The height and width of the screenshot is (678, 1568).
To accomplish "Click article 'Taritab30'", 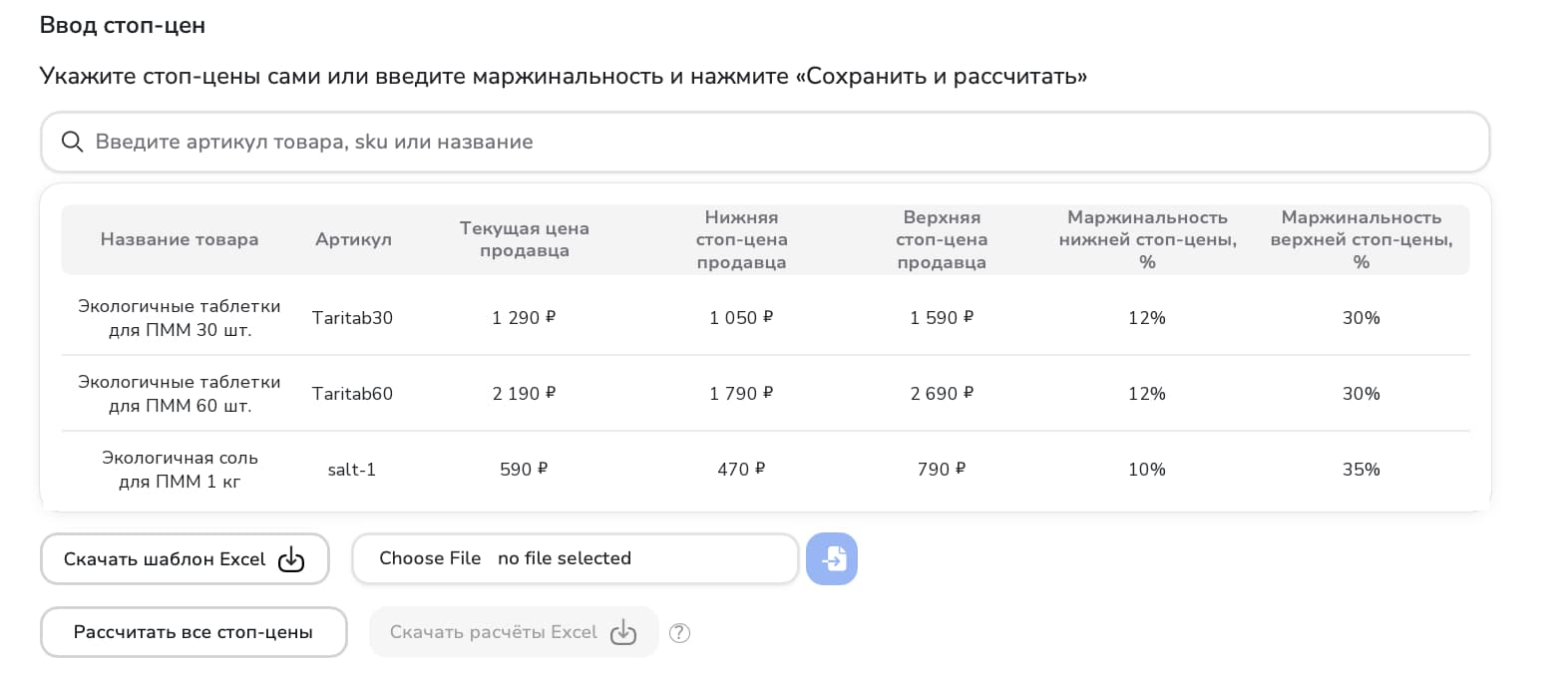I will [352, 318].
